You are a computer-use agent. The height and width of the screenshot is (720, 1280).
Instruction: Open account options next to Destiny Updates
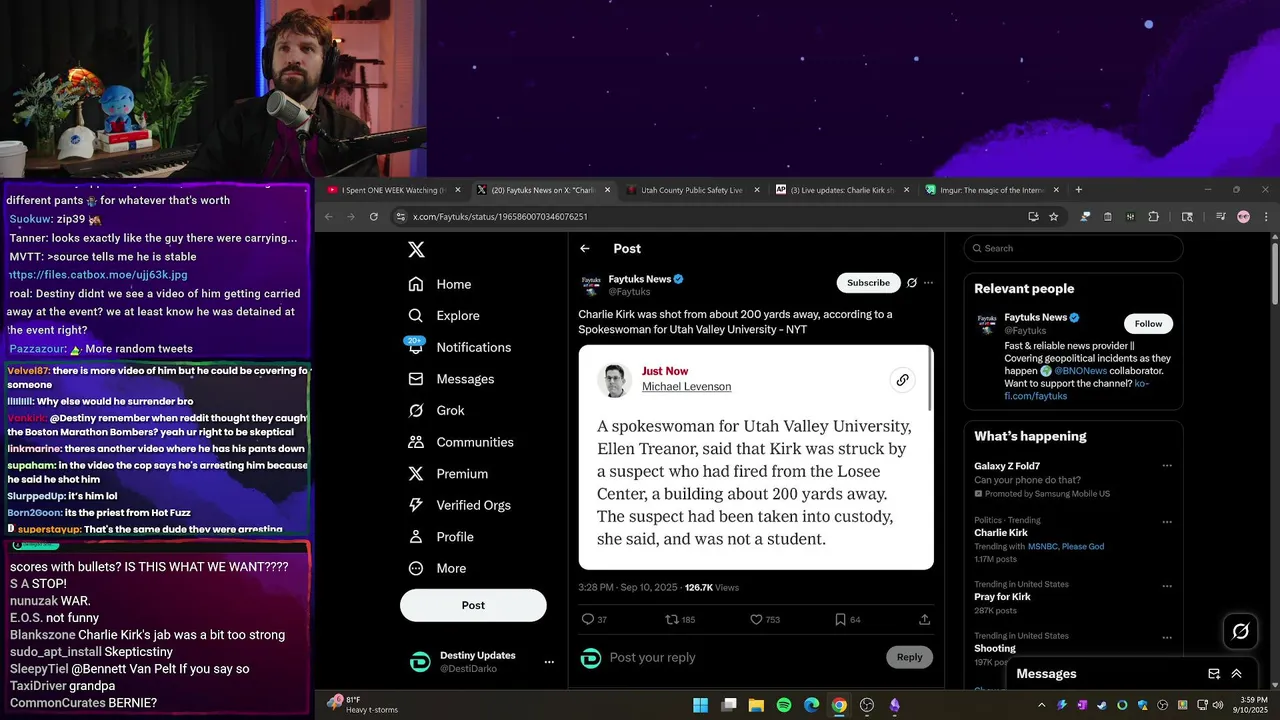pyautogui.click(x=549, y=662)
